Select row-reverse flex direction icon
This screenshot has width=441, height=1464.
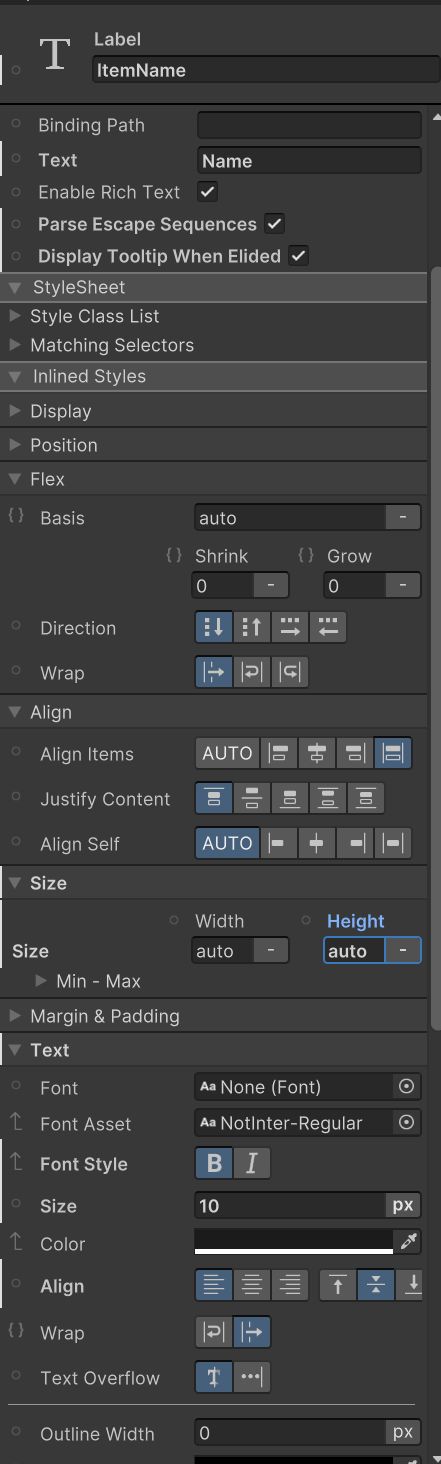pos(328,627)
